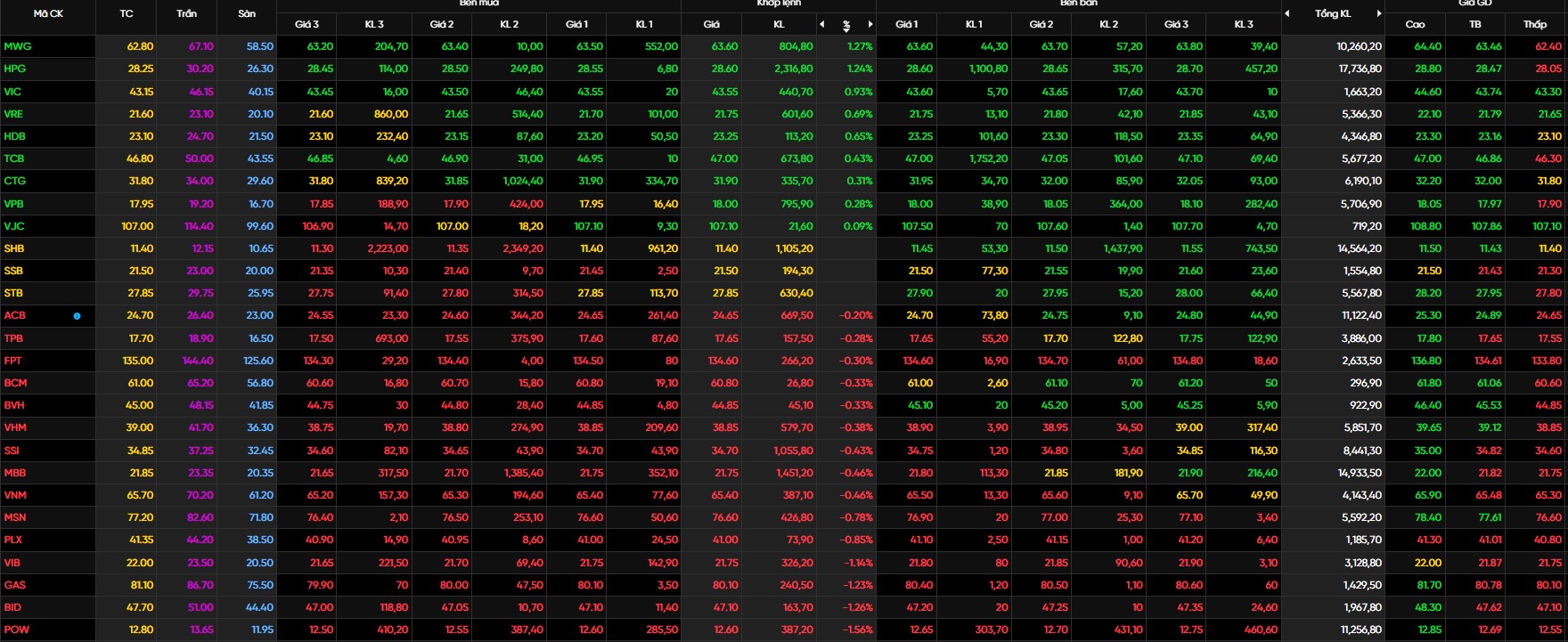1568x642 pixels.
Task: Open the FPT stock symbol
Action: pos(12,361)
